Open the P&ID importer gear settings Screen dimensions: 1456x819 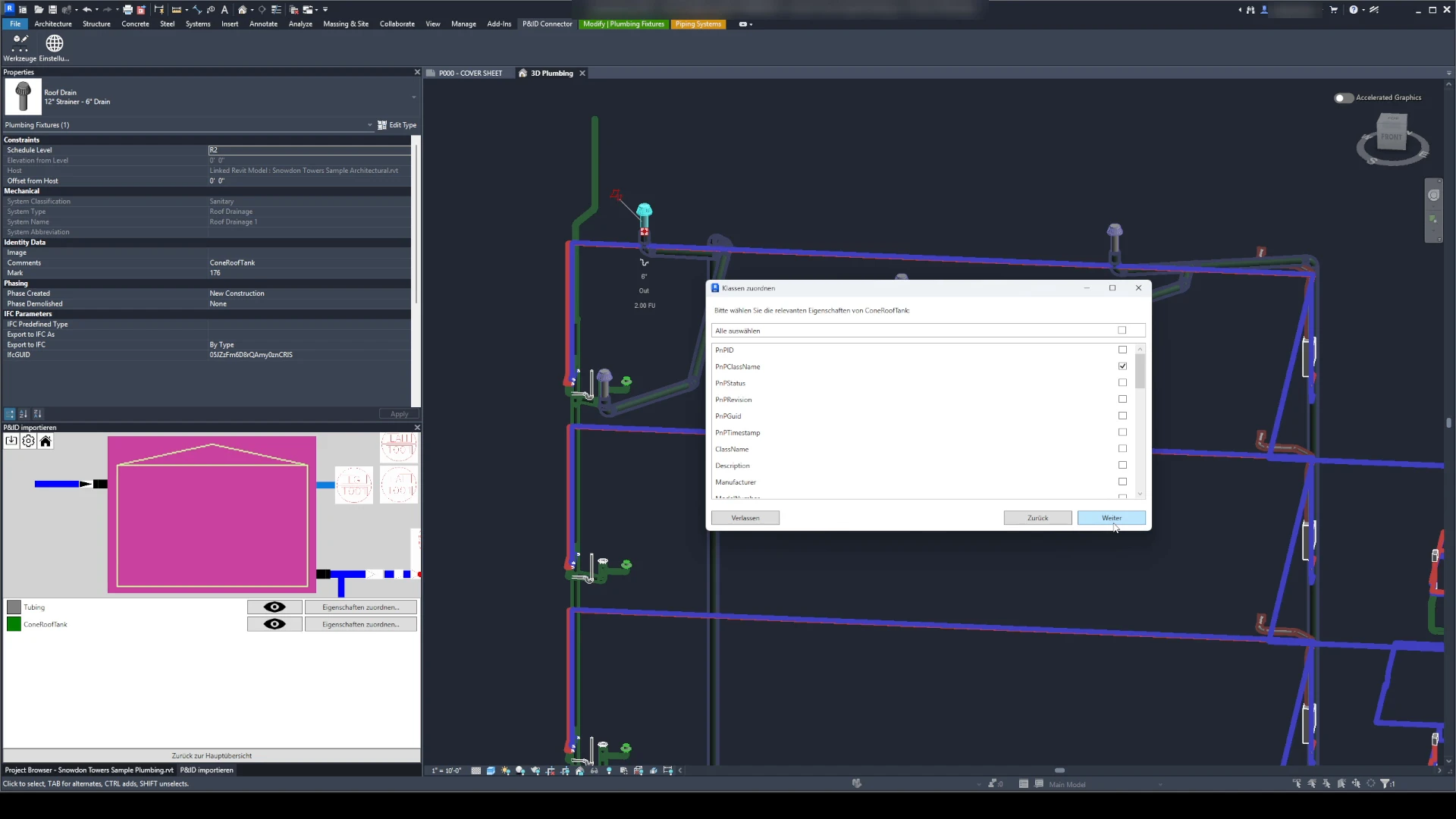[28, 441]
